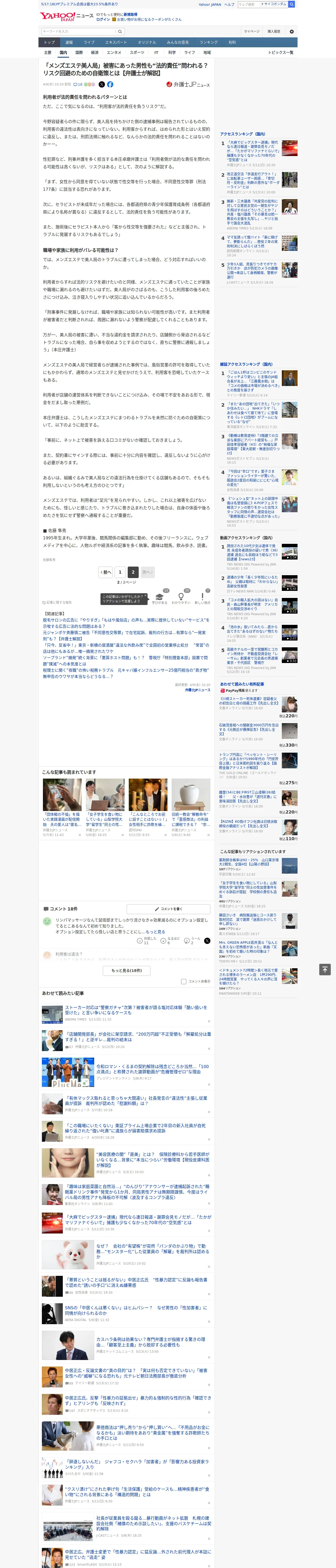
Task: Expand first comment with もっと見る
Action: (x=155, y=932)
